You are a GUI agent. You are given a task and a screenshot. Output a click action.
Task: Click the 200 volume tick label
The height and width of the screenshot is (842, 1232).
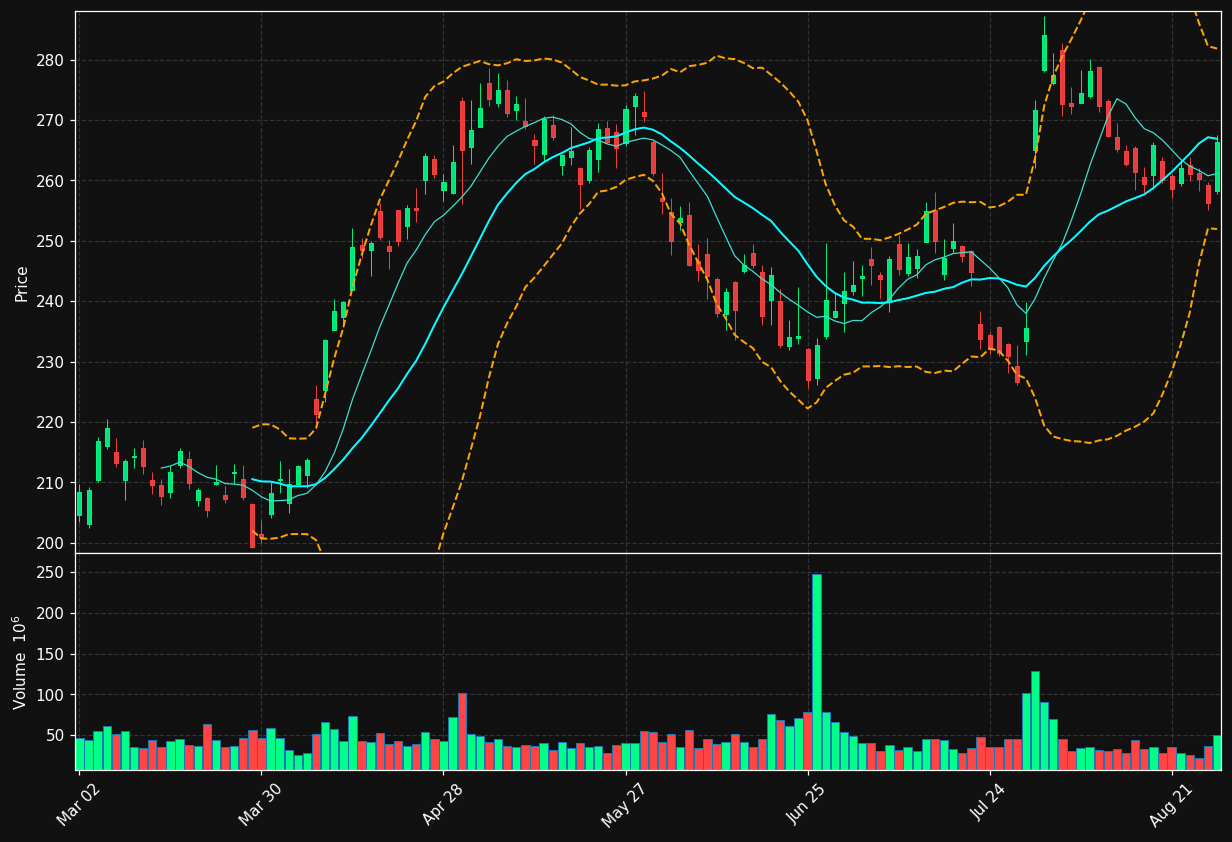click(51, 614)
